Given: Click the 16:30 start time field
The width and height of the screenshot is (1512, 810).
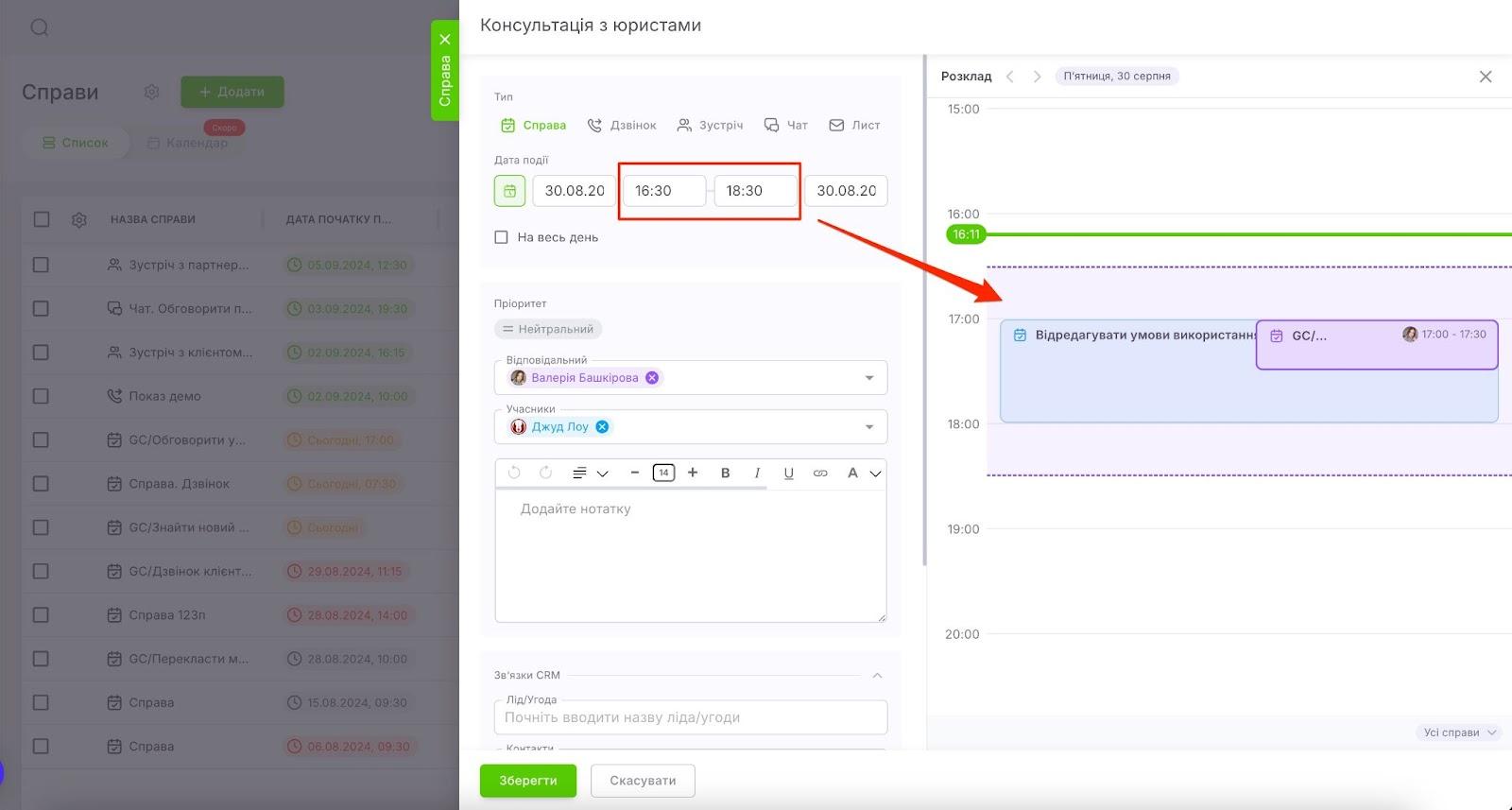Looking at the screenshot, I should tap(664, 191).
